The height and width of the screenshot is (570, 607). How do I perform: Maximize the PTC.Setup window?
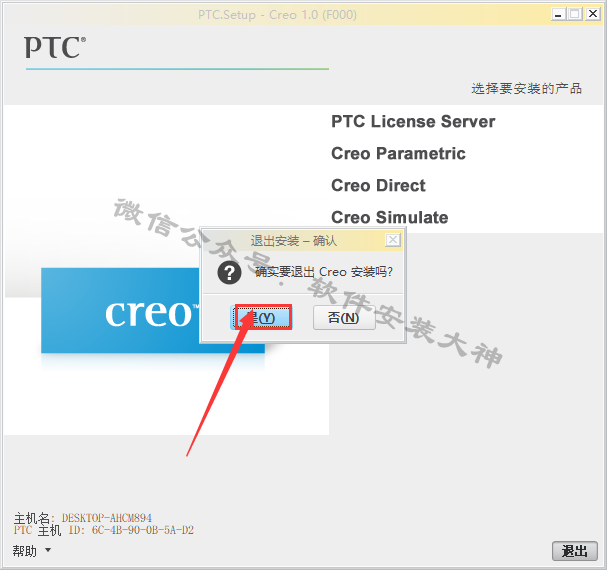pyautogui.click(x=575, y=15)
